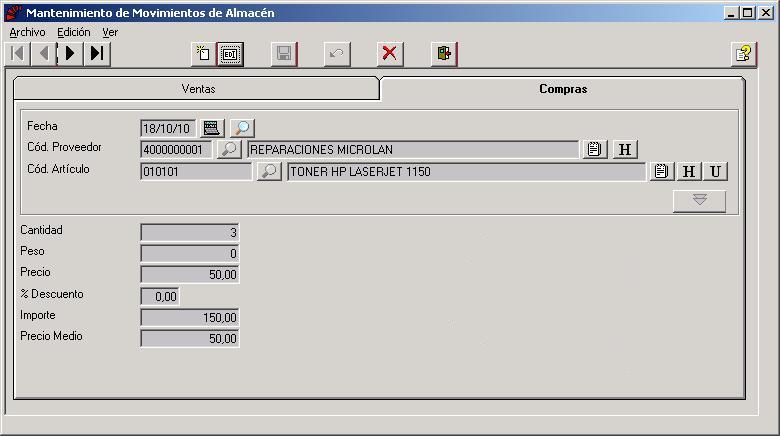Click provider name field REPARACIONES MICROLAN

[x=413, y=150]
